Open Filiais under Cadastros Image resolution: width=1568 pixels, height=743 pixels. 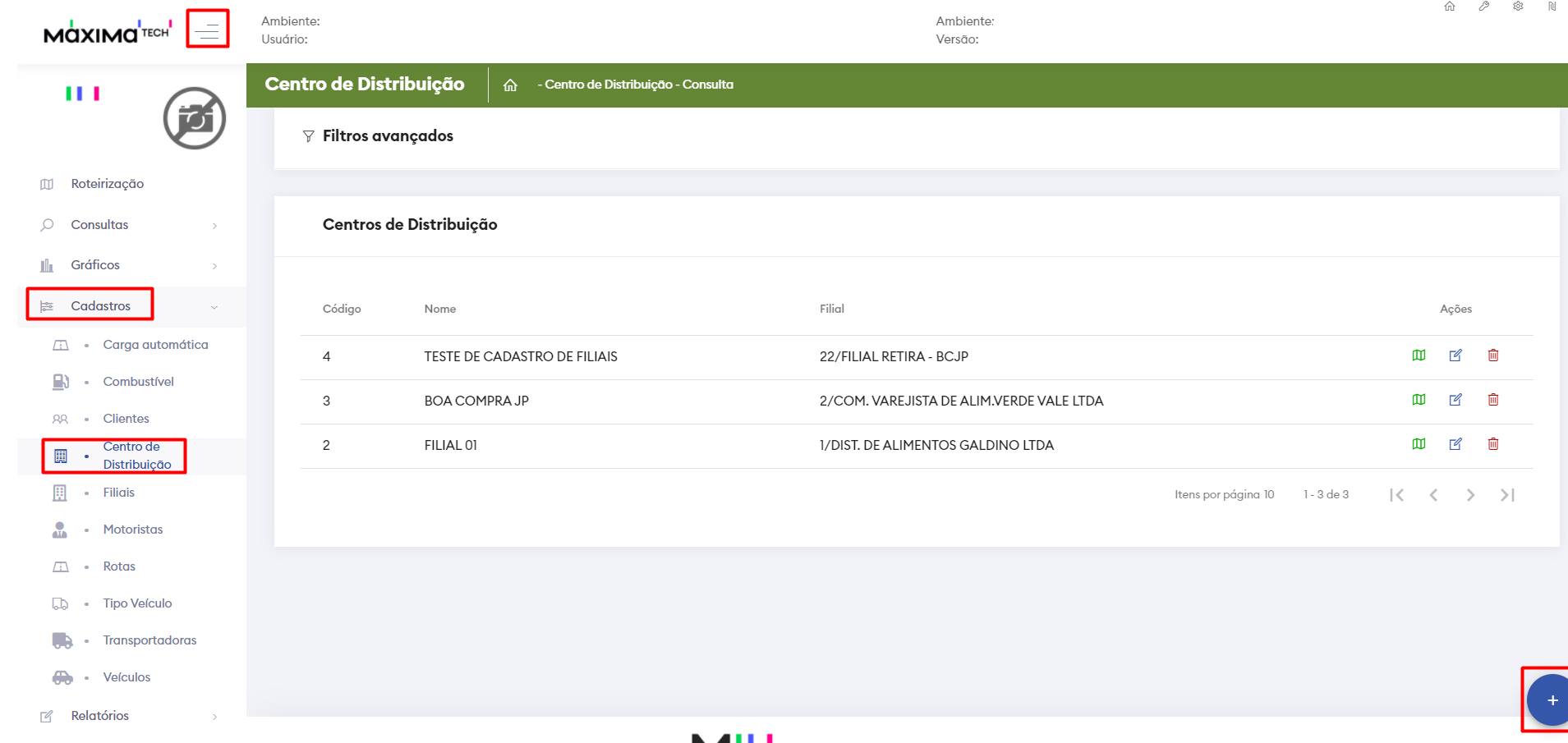tap(118, 493)
